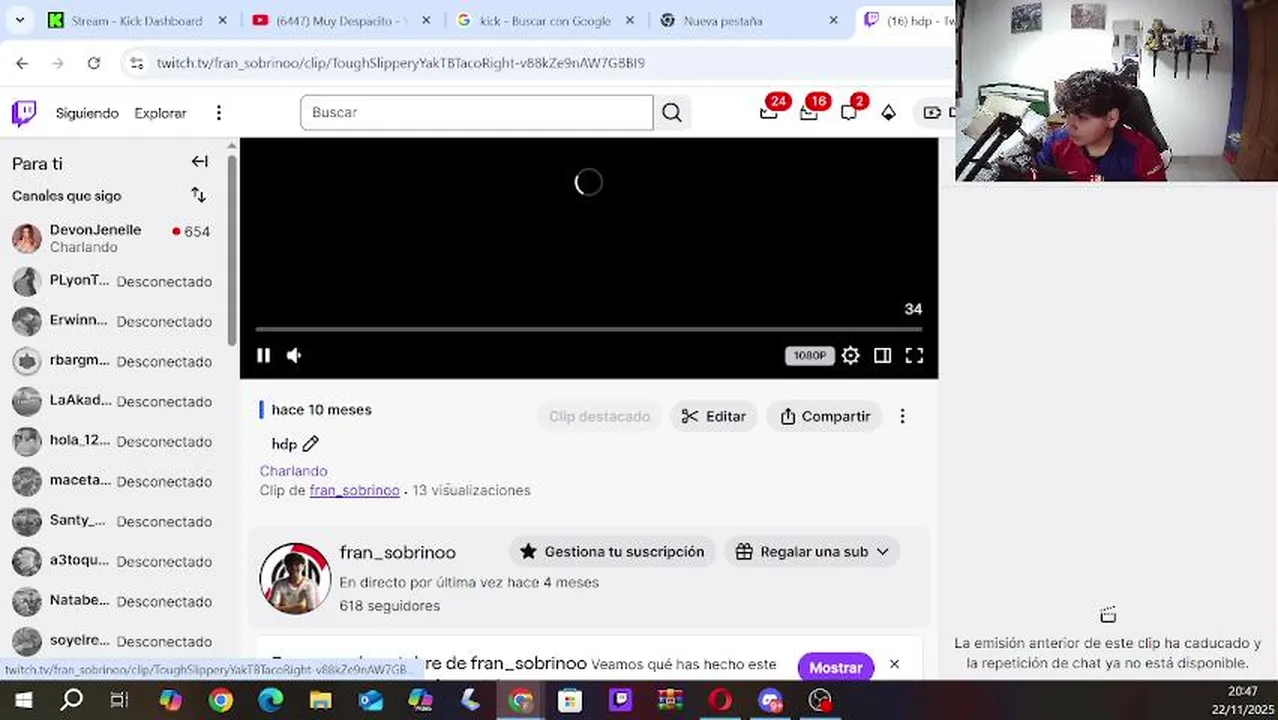This screenshot has width=1278, height=720.
Task: Open browser tab search dropdown arrow
Action: tap(20, 20)
